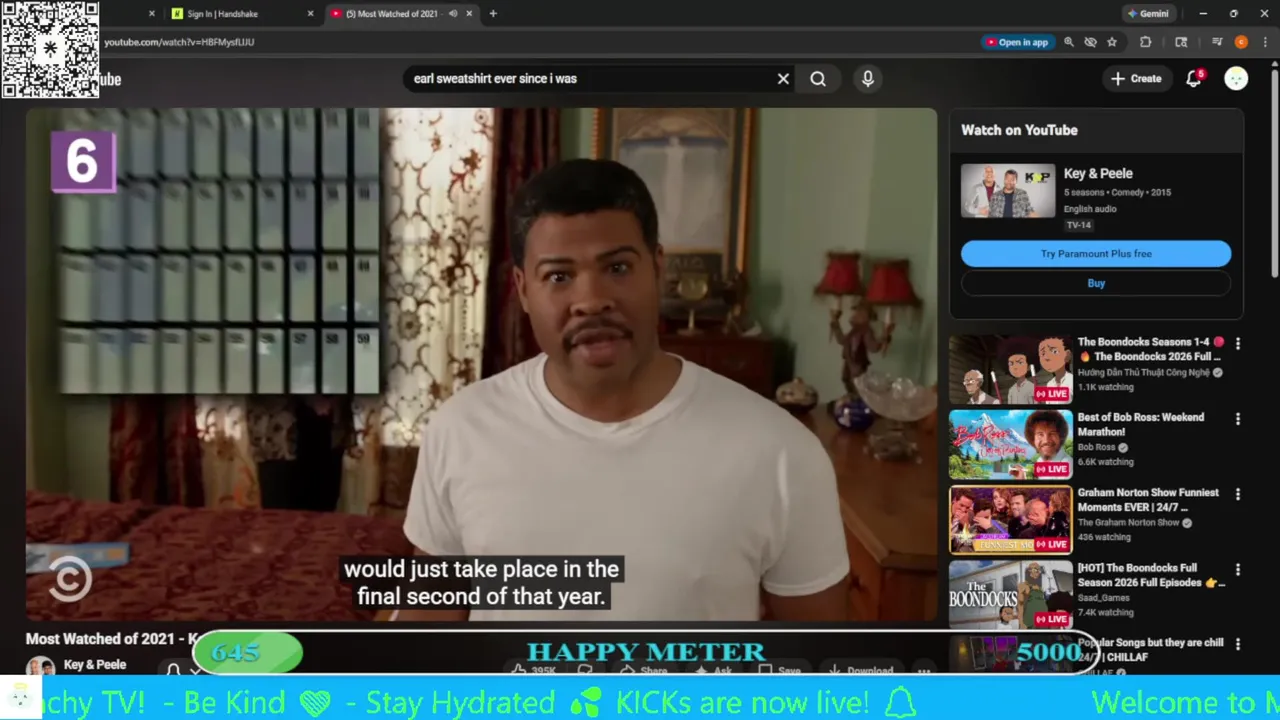Click the YouTube search magnifier button
The image size is (1280, 720).
pyautogui.click(x=818, y=79)
